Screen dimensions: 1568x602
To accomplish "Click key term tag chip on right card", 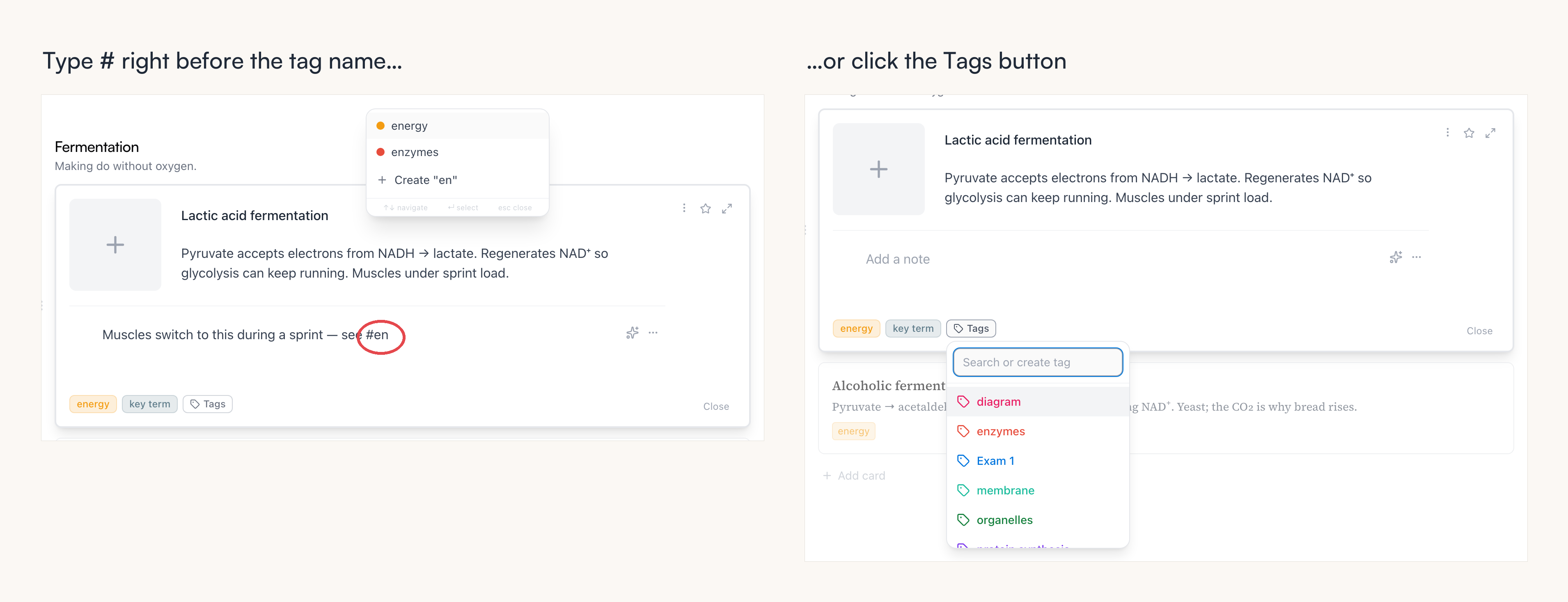I will point(913,329).
